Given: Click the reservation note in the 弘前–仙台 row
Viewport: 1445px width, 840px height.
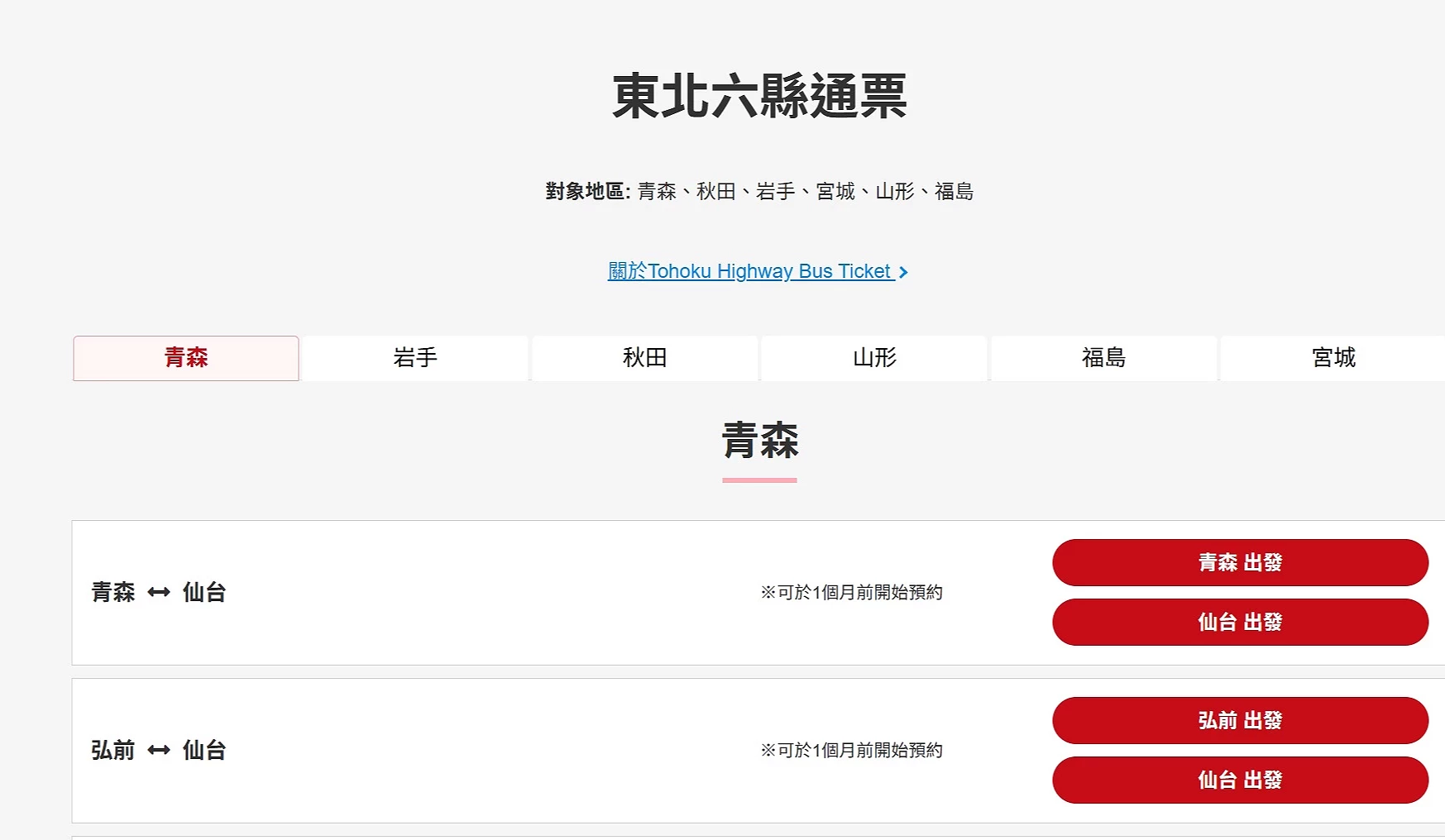Looking at the screenshot, I should tap(851, 751).
